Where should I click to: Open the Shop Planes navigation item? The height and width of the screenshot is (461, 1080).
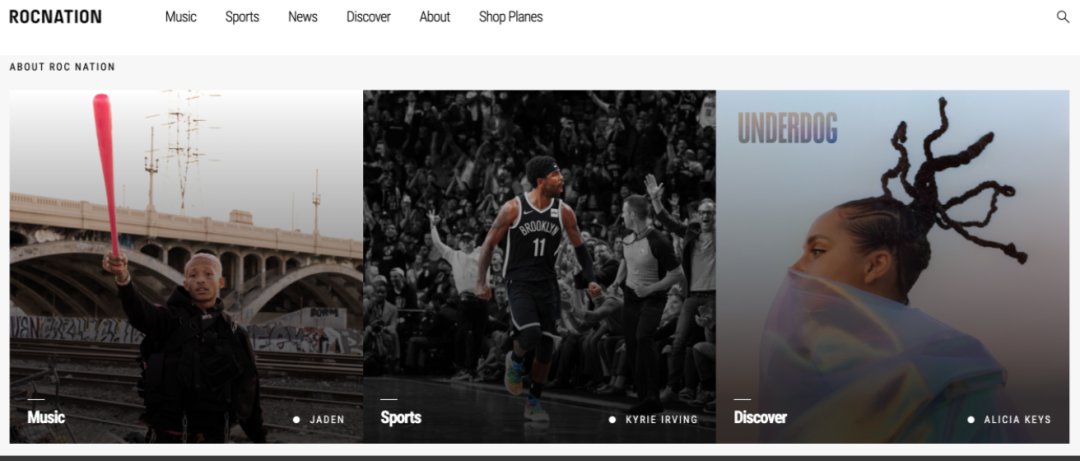510,17
